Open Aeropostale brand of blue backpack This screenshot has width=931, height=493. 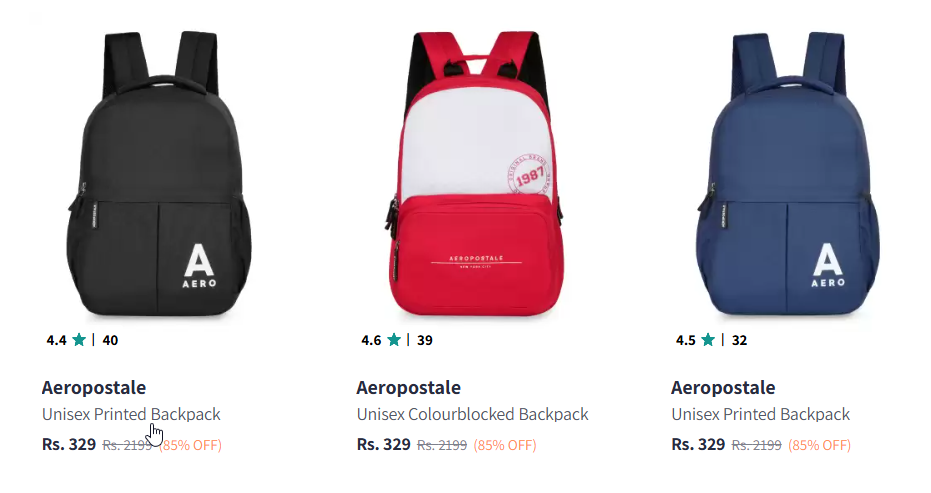pyautogui.click(x=723, y=387)
